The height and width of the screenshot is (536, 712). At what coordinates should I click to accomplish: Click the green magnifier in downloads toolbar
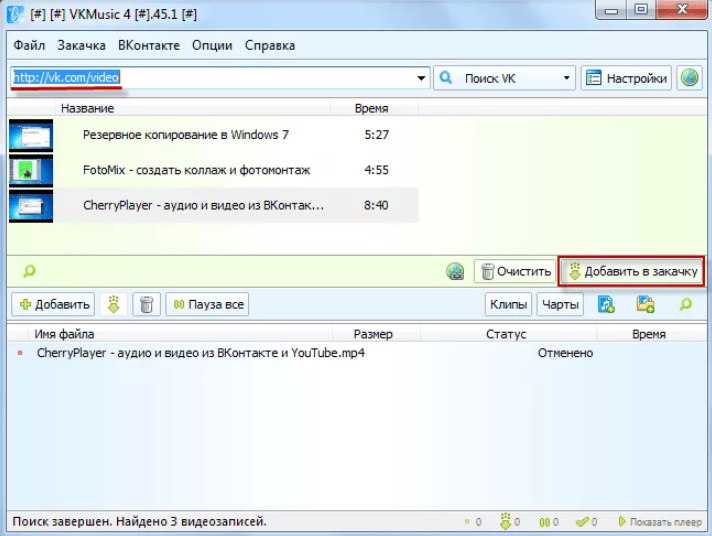point(686,304)
